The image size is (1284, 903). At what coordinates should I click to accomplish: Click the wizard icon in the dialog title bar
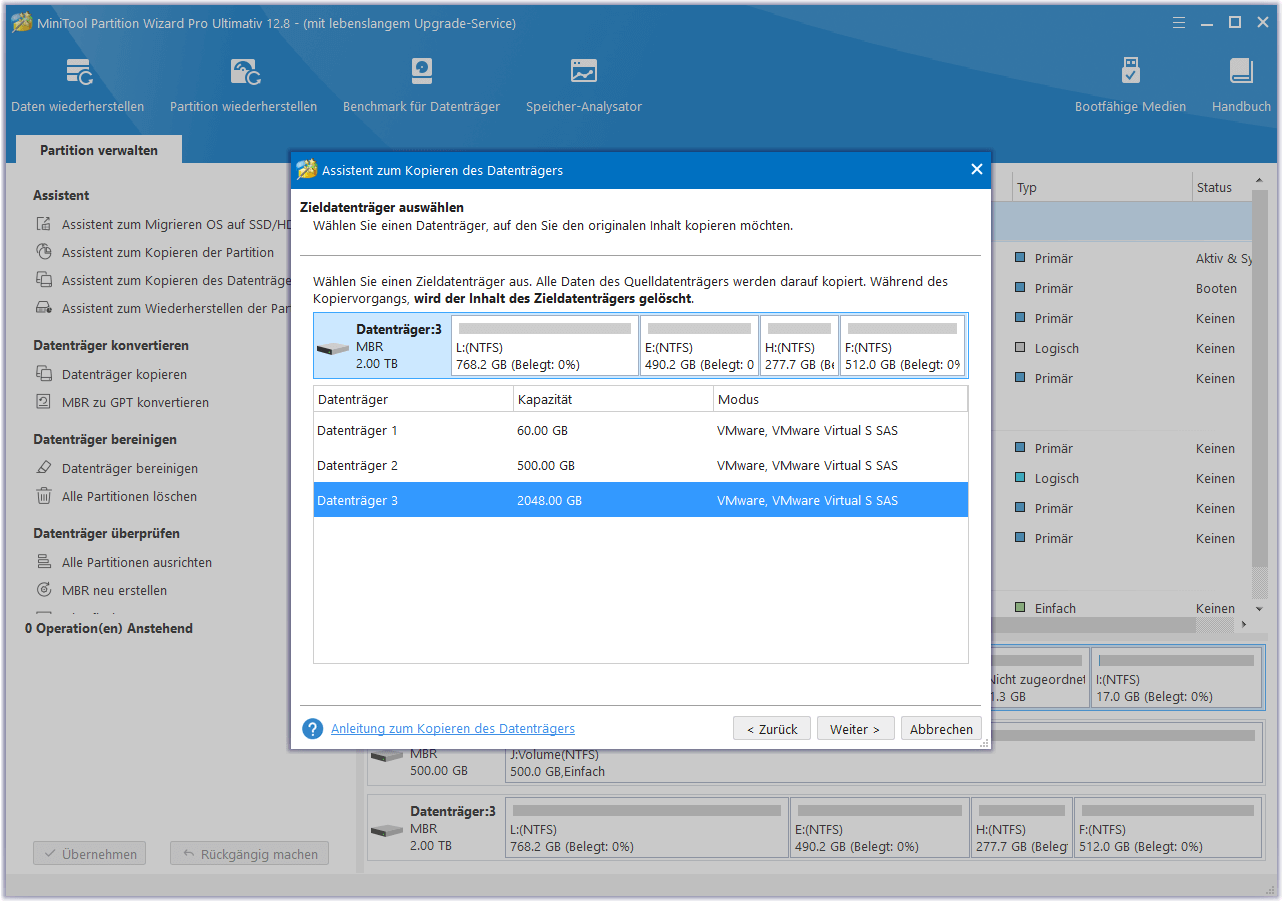point(307,170)
